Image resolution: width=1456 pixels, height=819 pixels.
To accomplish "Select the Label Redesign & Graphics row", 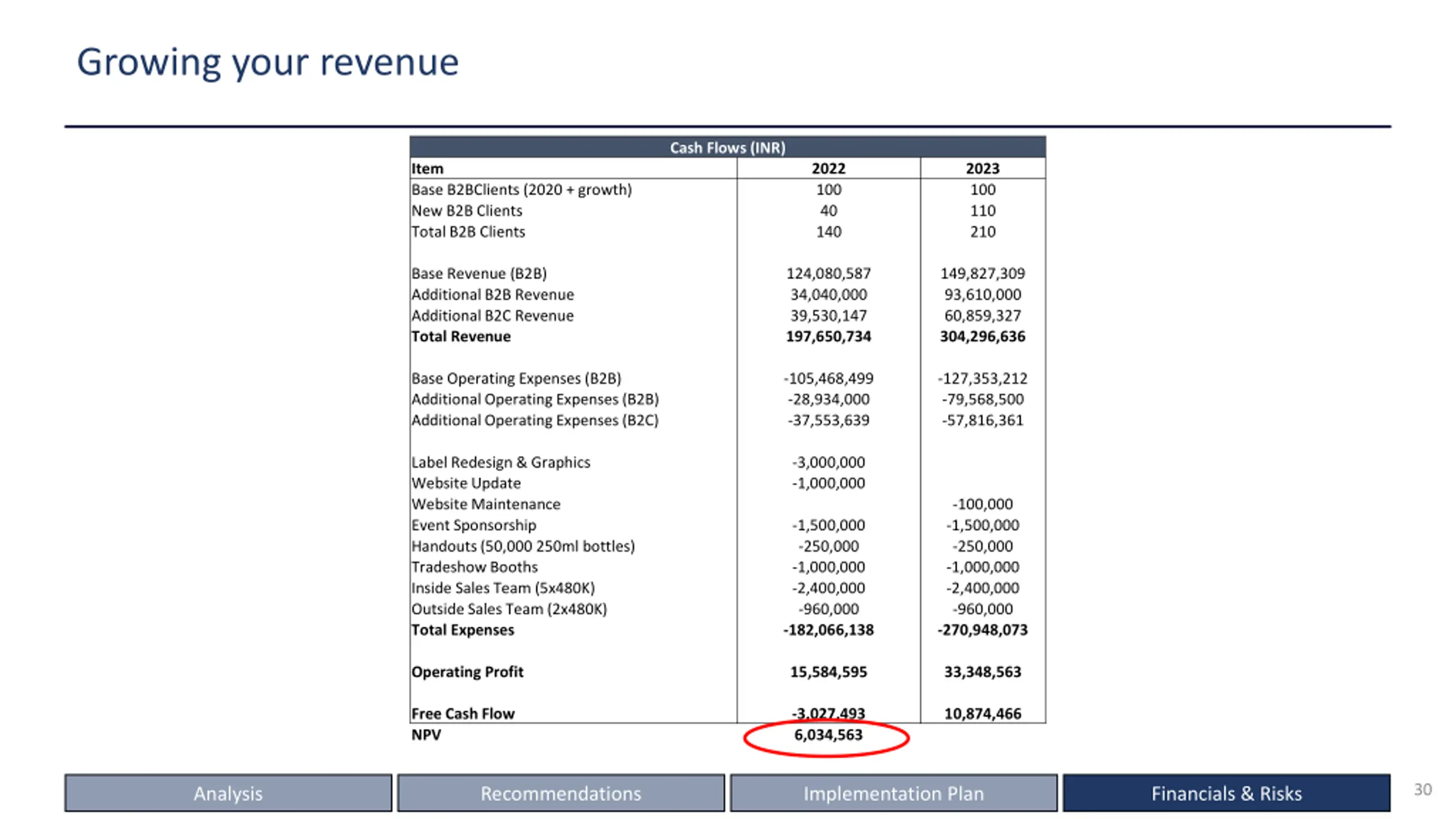I will coord(727,462).
